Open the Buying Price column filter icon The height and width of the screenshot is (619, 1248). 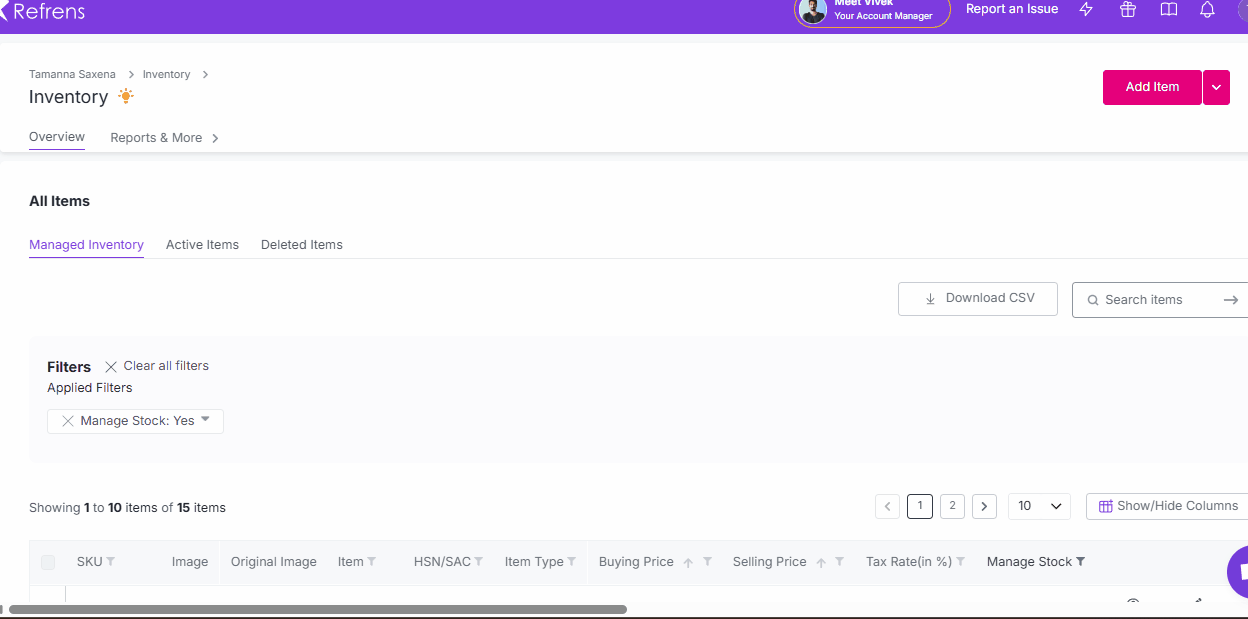click(x=707, y=562)
